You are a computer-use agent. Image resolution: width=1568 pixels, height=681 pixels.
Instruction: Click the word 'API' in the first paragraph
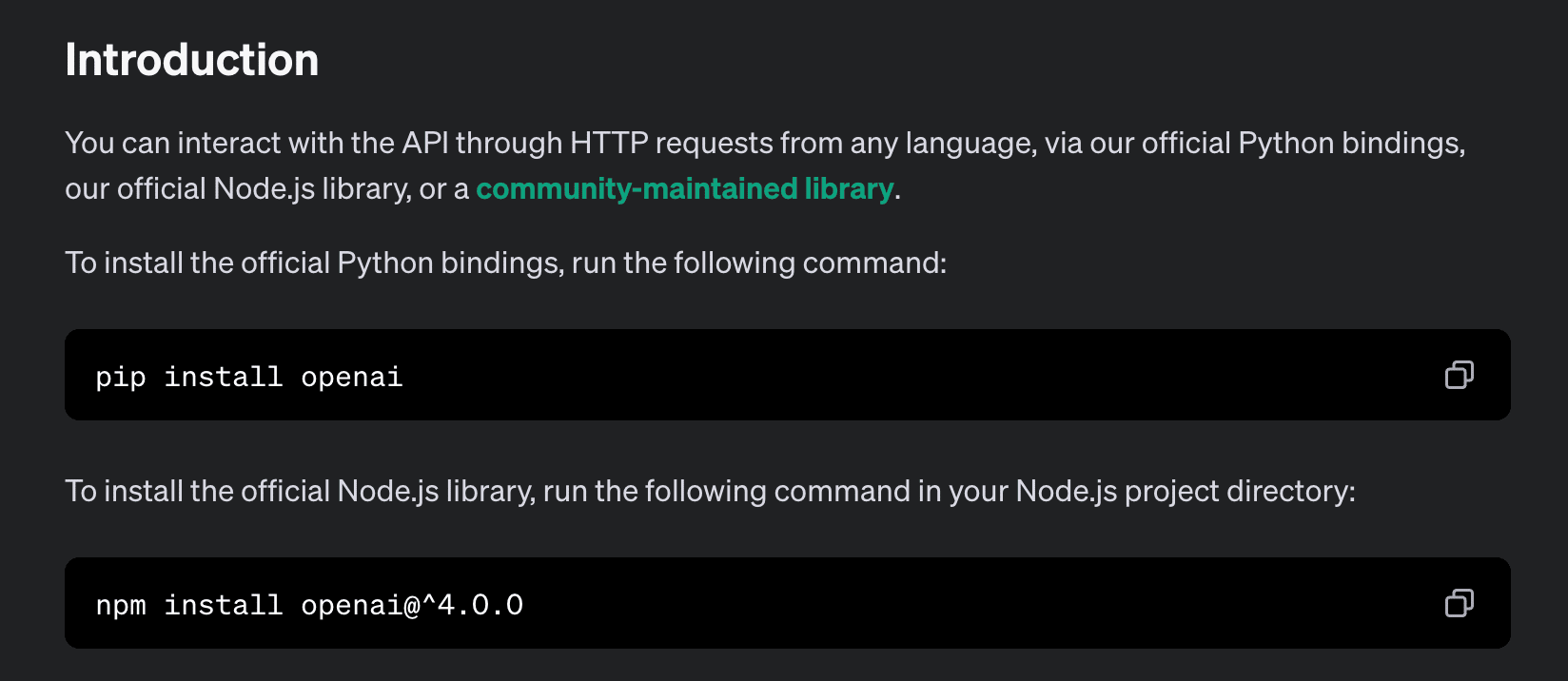tap(425, 143)
